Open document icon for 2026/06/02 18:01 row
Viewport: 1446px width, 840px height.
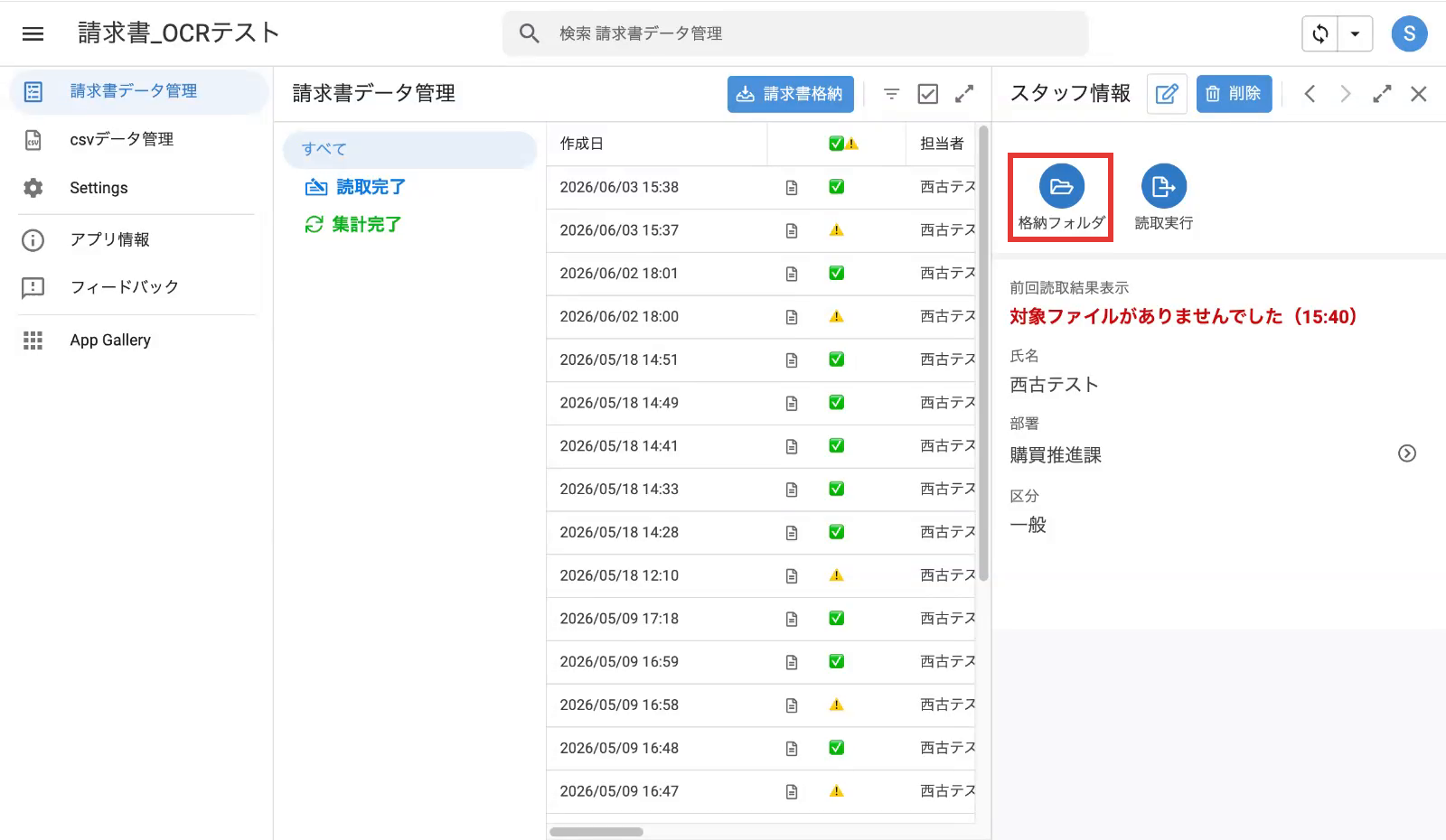tap(792, 274)
